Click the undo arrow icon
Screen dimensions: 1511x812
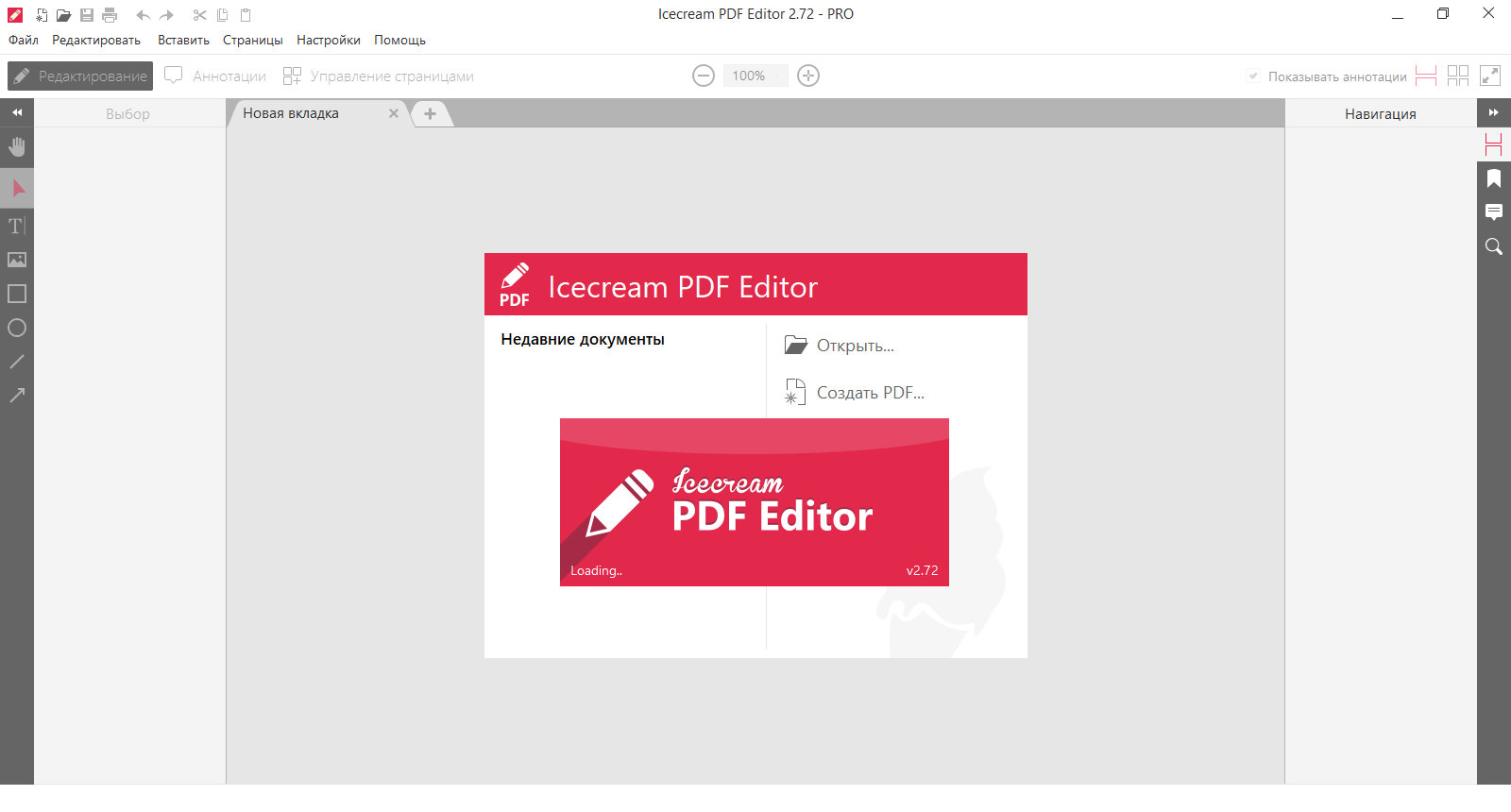144,15
